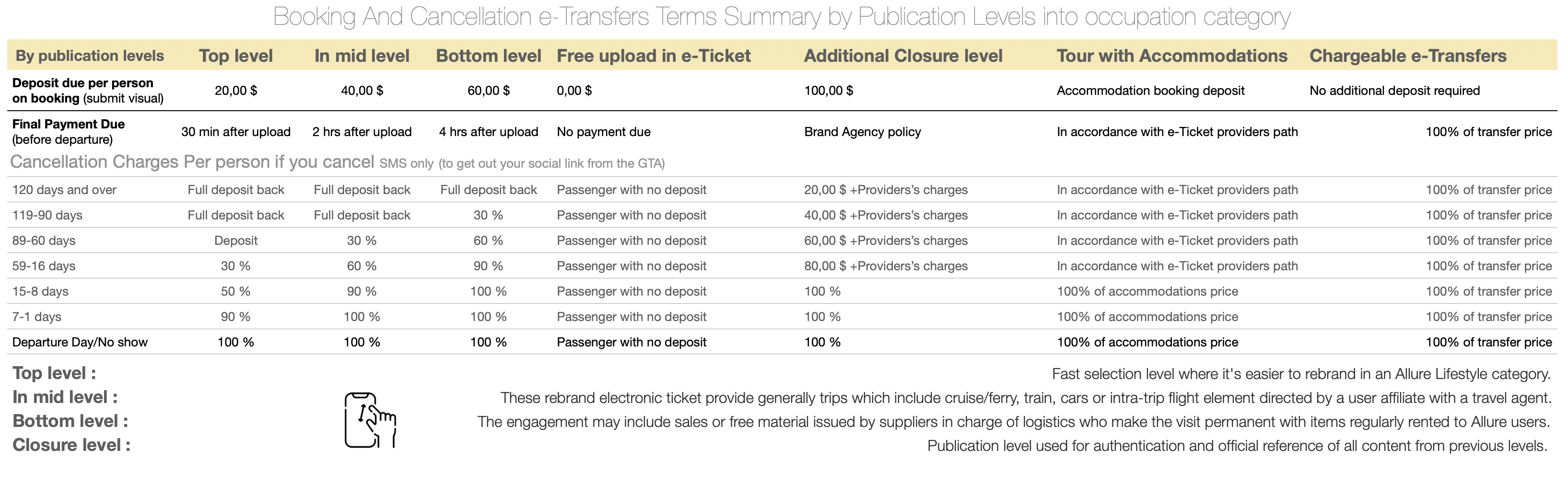The image size is (1568, 483).
Task: Click the Bottom level column header
Action: click(488, 56)
